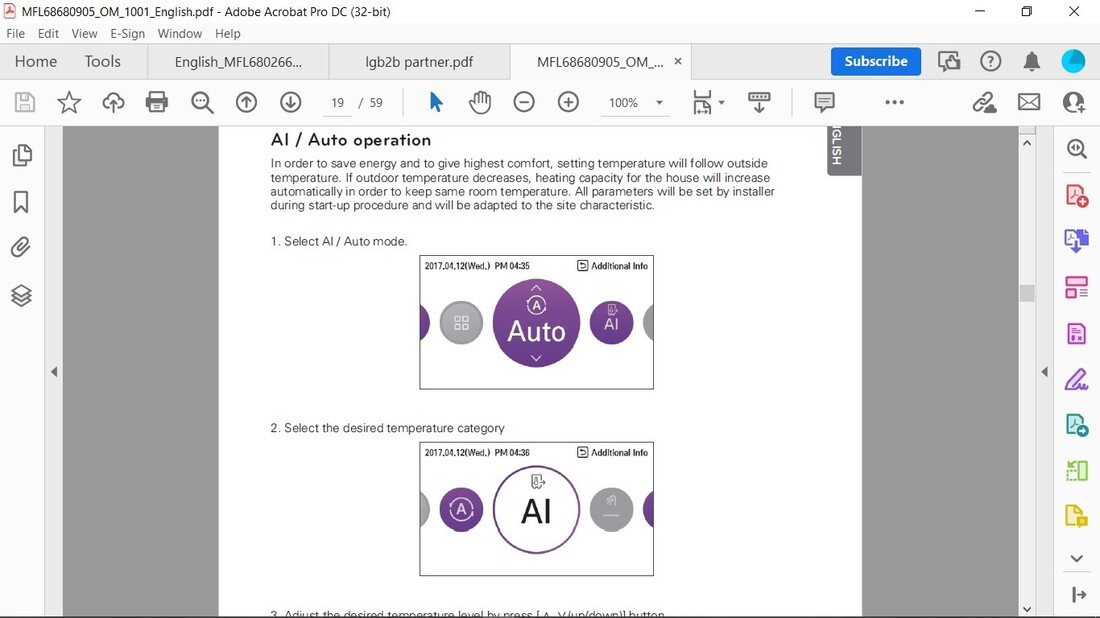Screen dimensions: 1100x618
Task: Click the zoom out minus button
Action: pos(524,102)
